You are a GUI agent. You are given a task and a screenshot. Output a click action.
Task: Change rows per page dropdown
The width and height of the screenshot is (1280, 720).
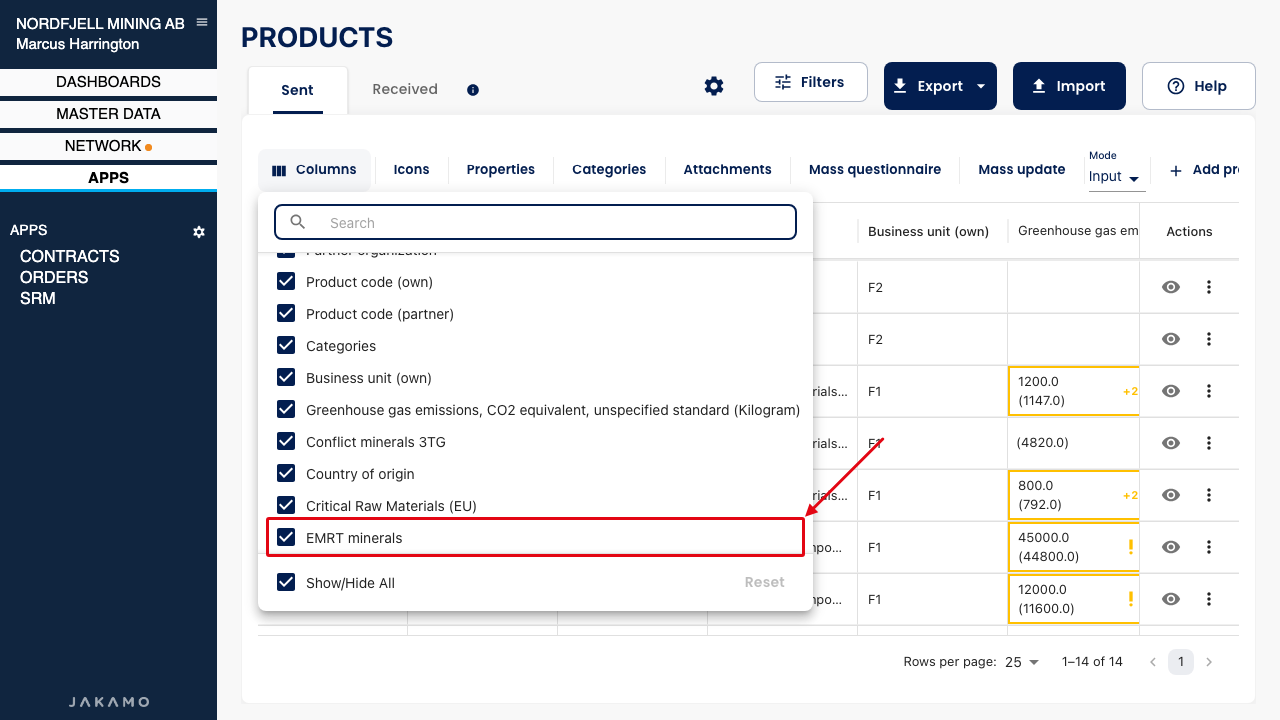pos(1022,662)
